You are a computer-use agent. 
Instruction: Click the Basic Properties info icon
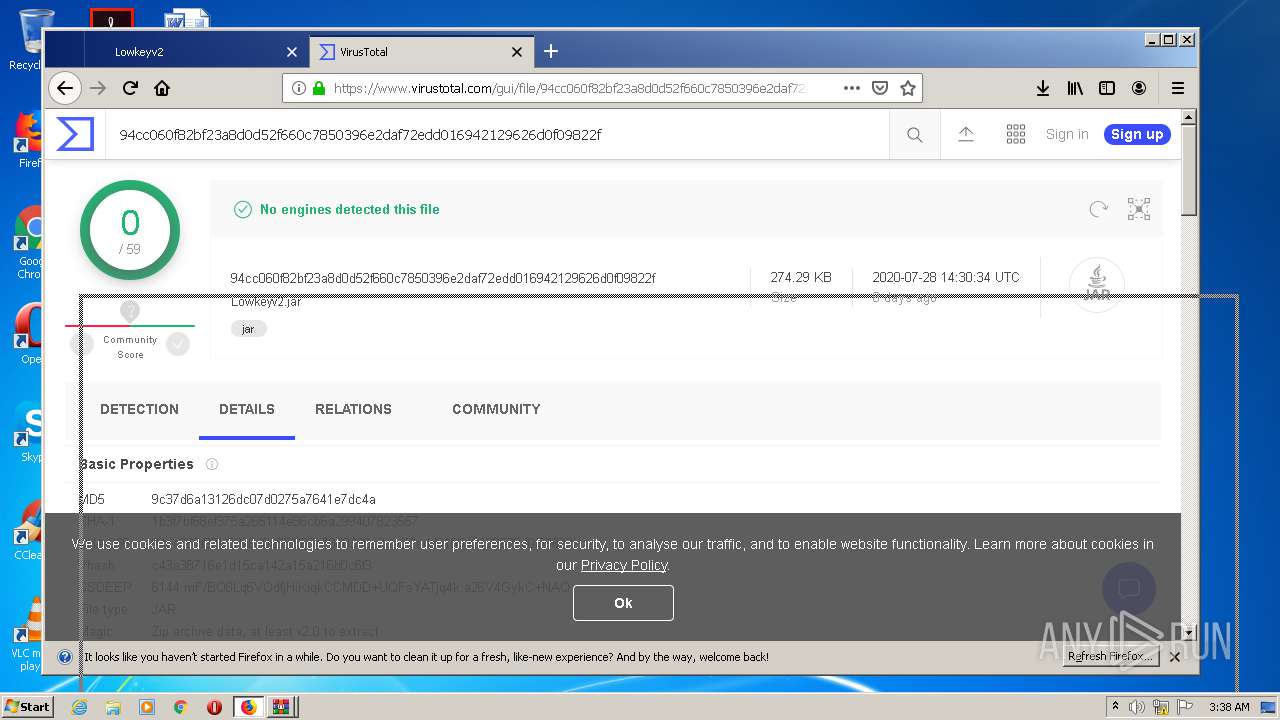pyautogui.click(x=212, y=464)
